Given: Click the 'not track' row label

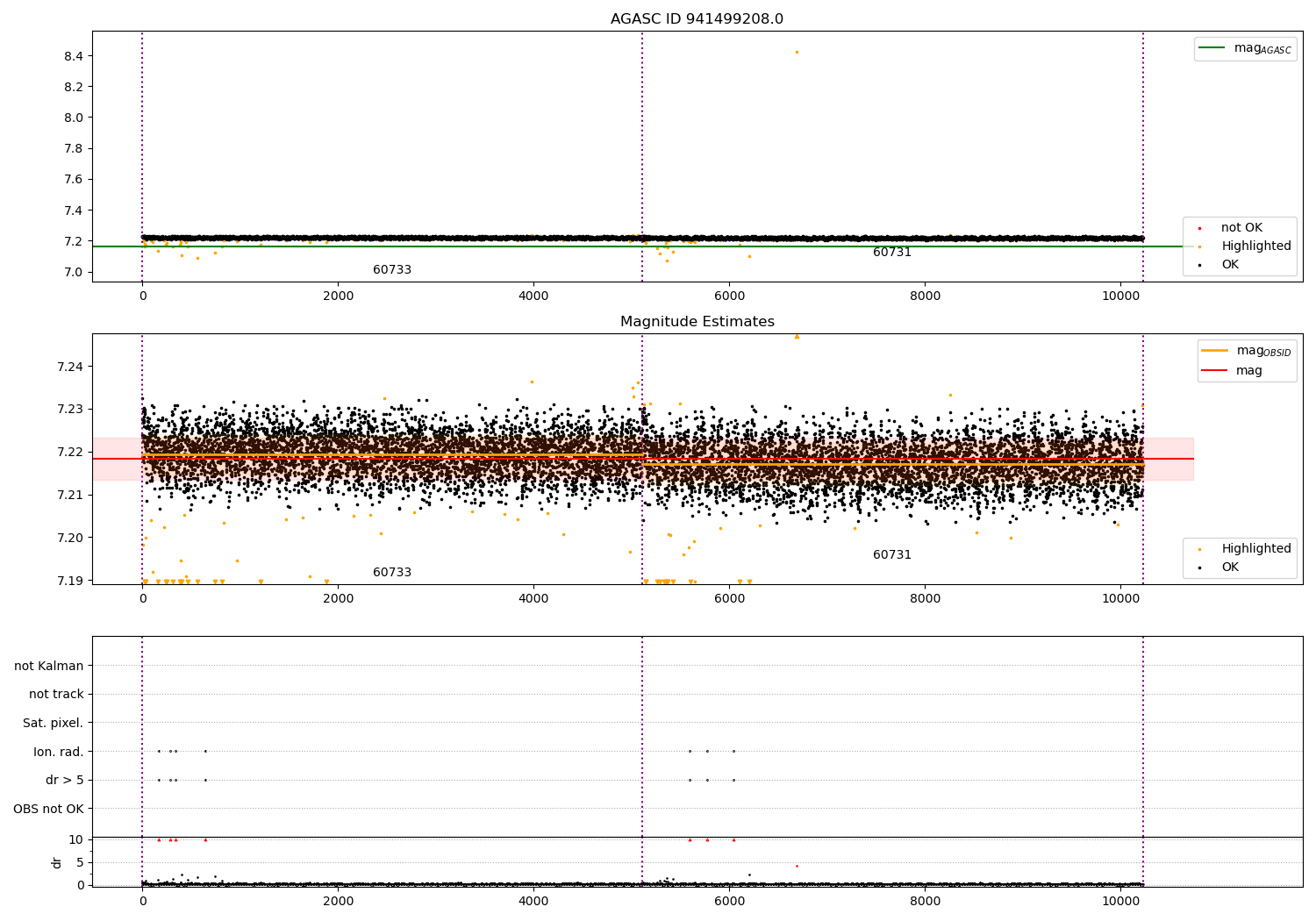Looking at the screenshot, I should [x=56, y=694].
